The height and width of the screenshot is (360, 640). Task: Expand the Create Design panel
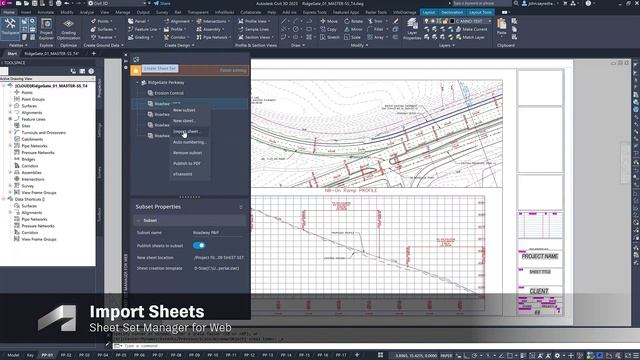[x=179, y=45]
